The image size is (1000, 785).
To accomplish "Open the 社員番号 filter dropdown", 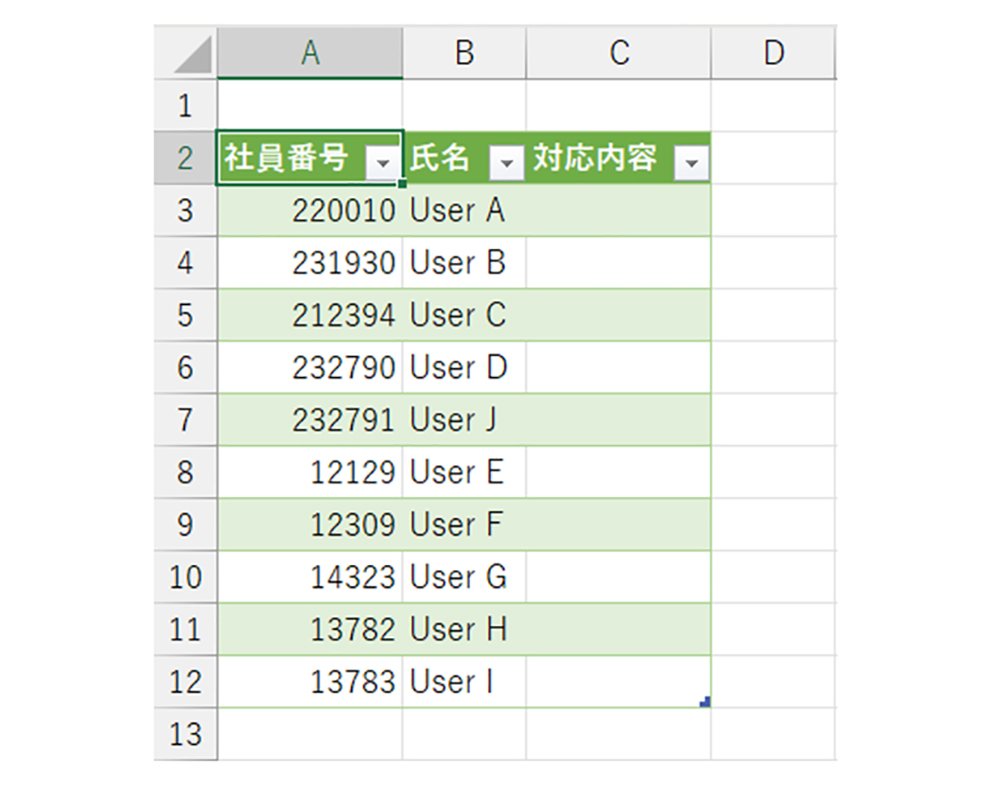I will [383, 163].
